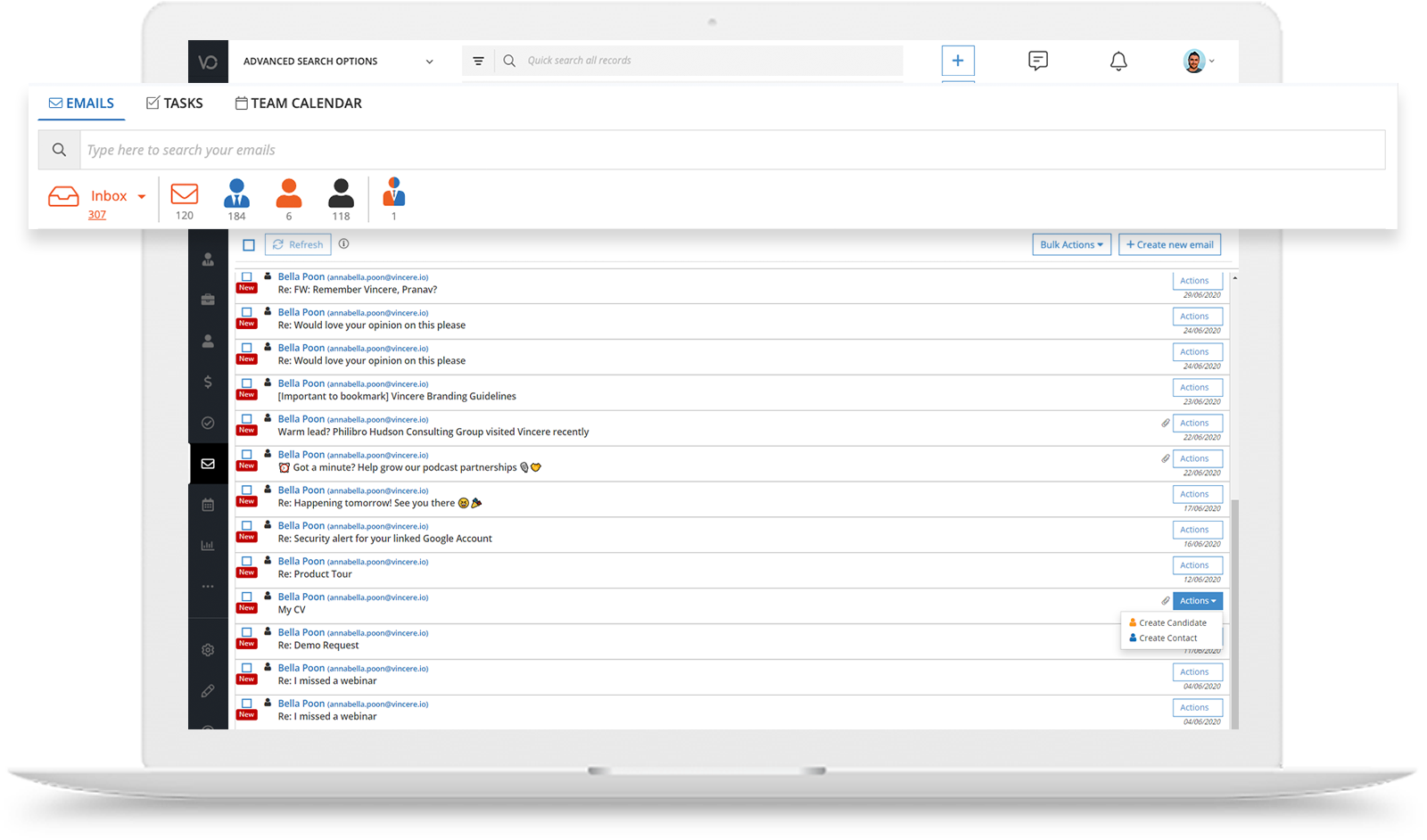
Task: Open the checkmark tasks sidebar icon
Action: (208, 423)
